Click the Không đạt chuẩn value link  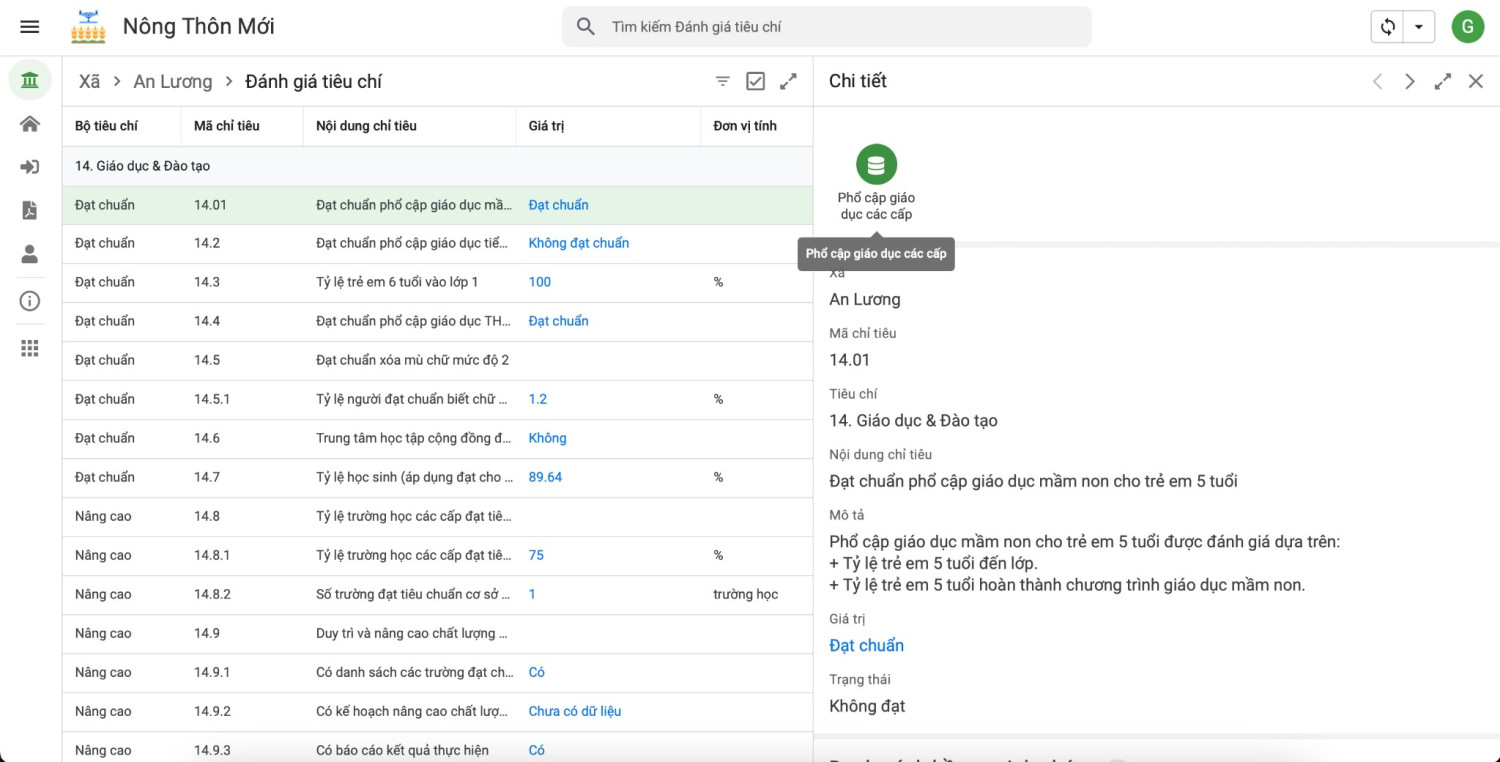(579, 243)
